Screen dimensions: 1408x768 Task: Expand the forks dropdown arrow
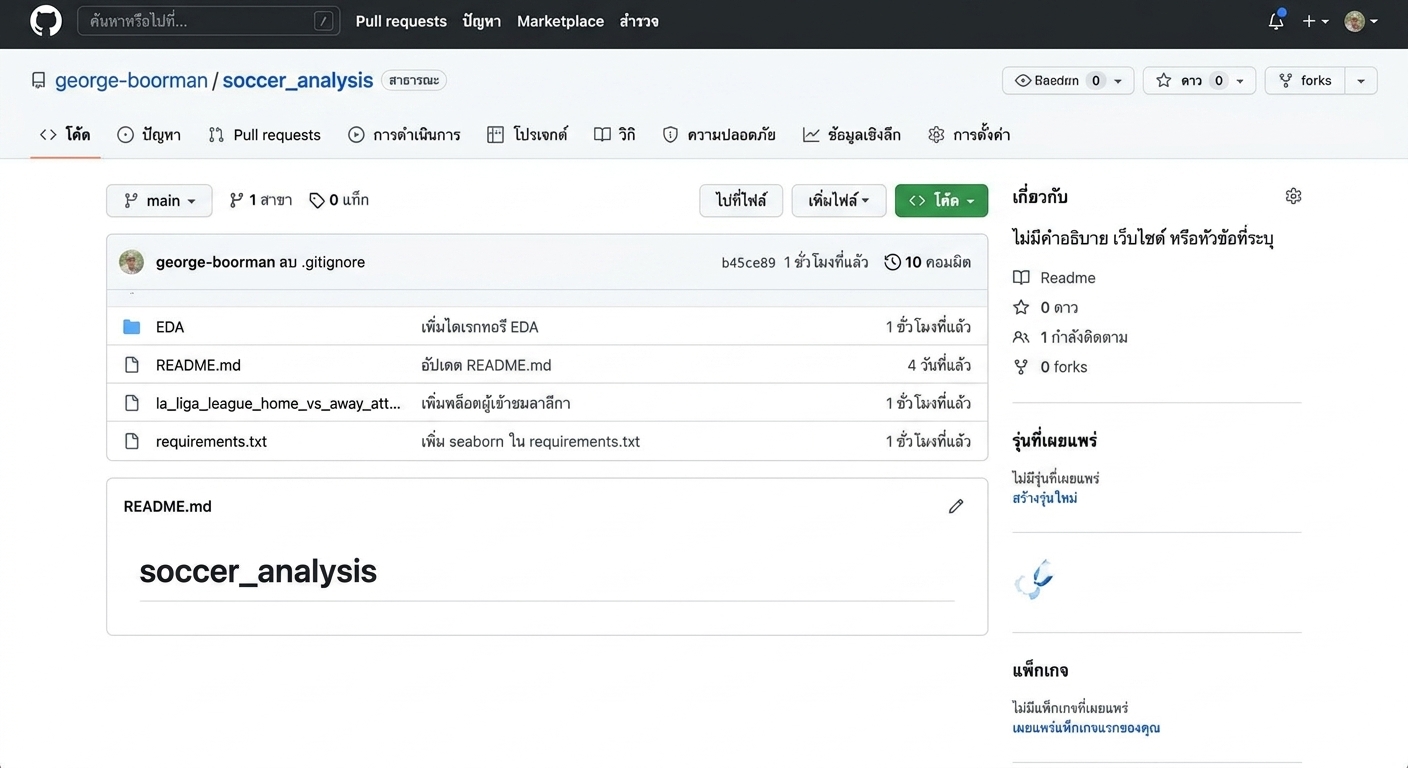point(1361,81)
